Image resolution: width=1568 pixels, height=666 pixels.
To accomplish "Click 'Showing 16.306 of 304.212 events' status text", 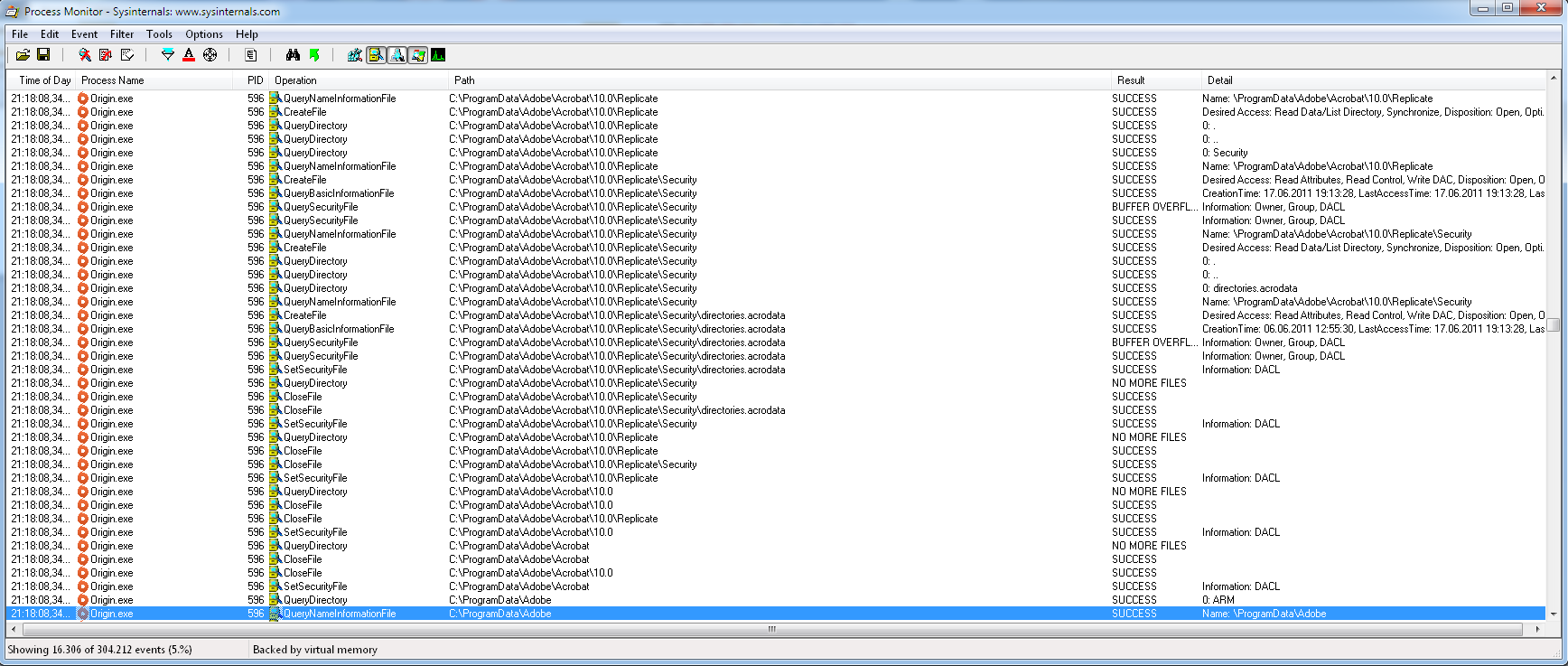I will (x=99, y=650).
